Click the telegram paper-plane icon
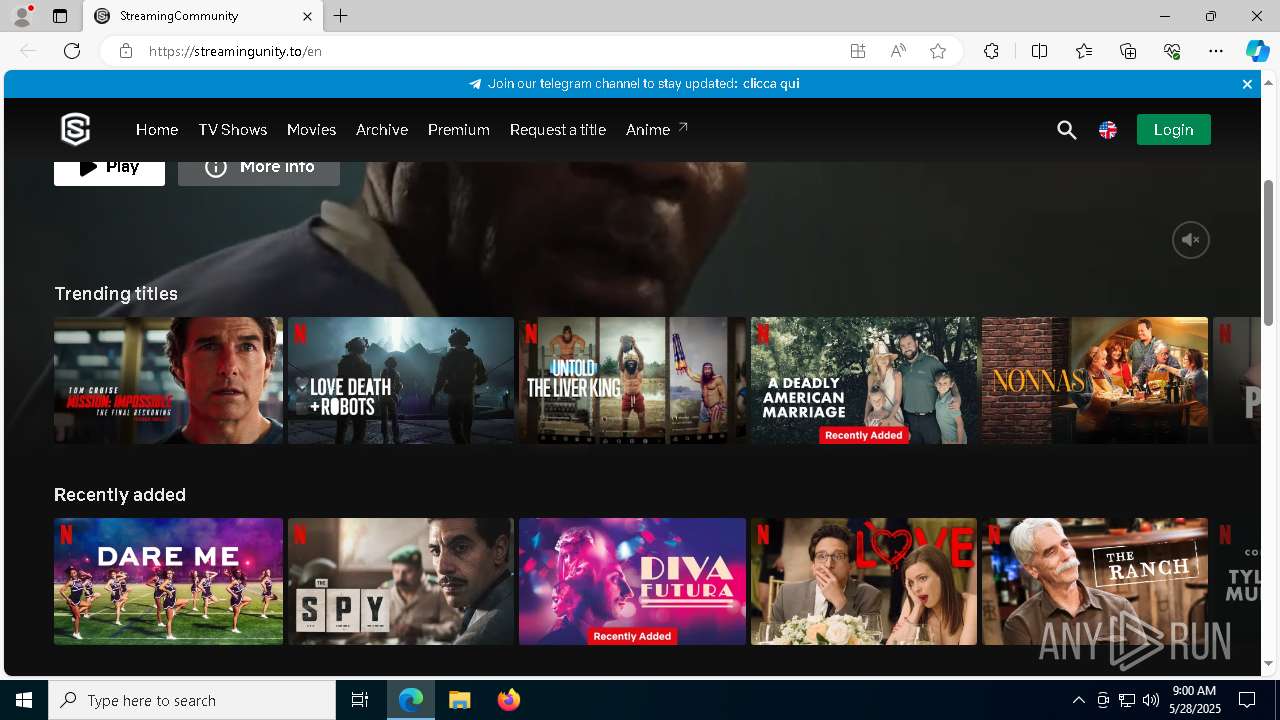Viewport: 1280px width, 720px height. point(475,84)
